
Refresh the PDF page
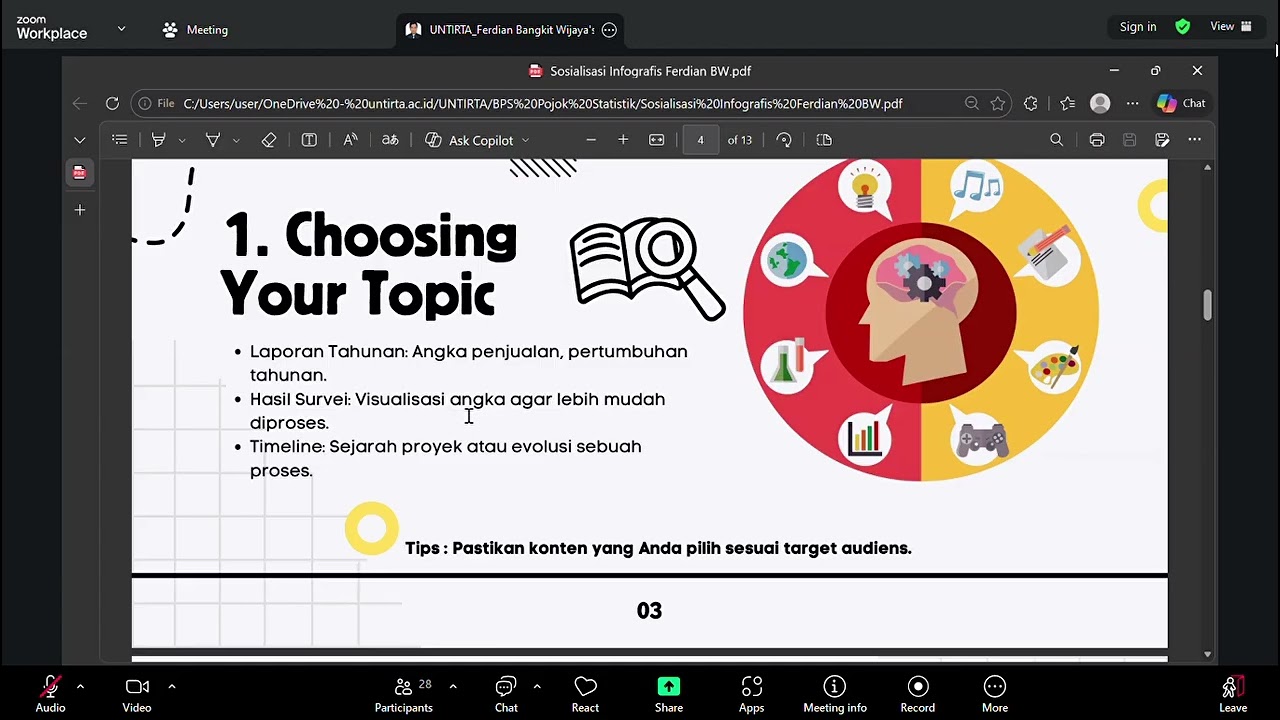[112, 103]
